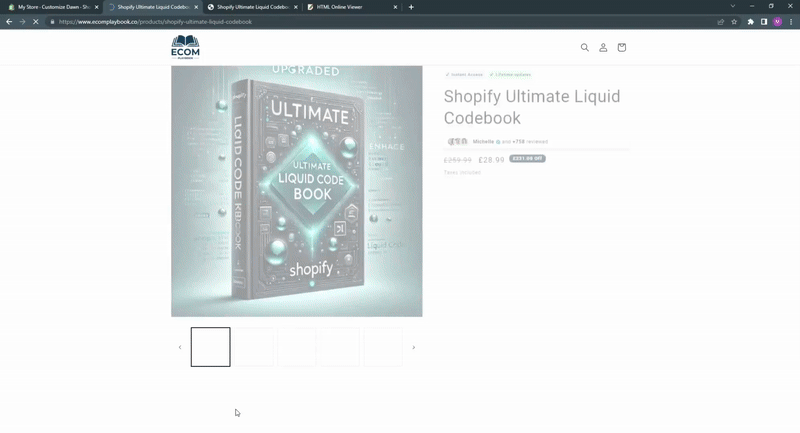Expand the tab search chevron
Viewport: 800px width, 433px height.
point(733,6)
